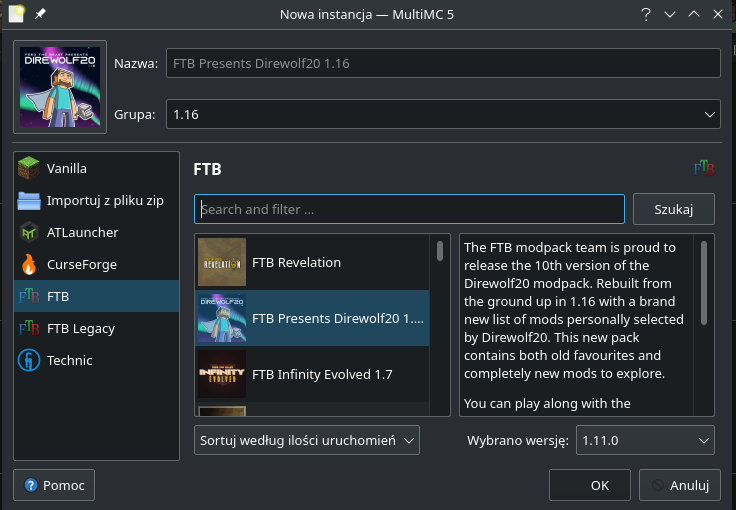Select FTB Revelation in the list
Screen dimensions: 736x510
pyautogui.click(x=312, y=262)
